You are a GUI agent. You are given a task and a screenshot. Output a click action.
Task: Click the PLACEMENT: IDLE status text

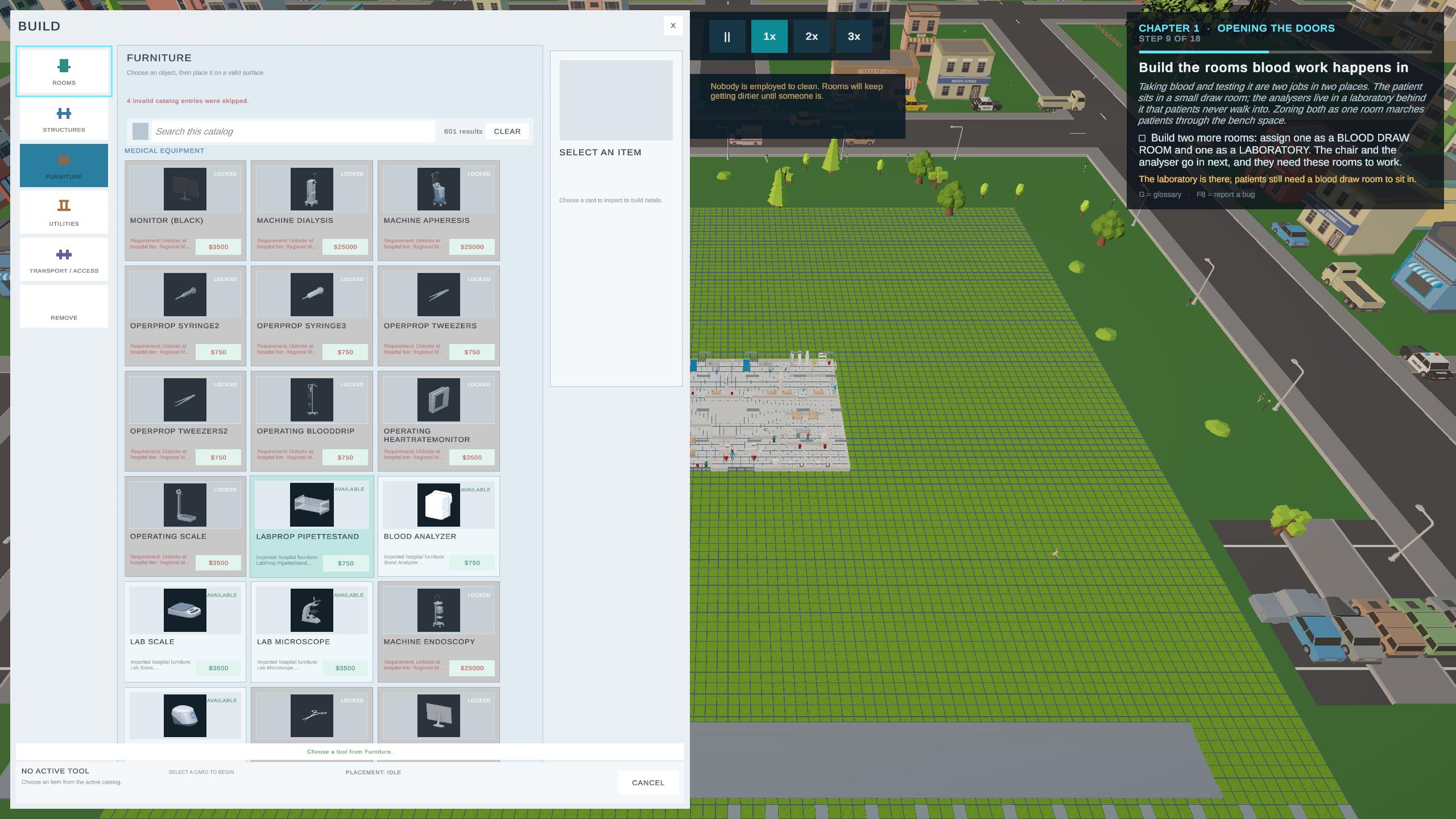(373, 772)
